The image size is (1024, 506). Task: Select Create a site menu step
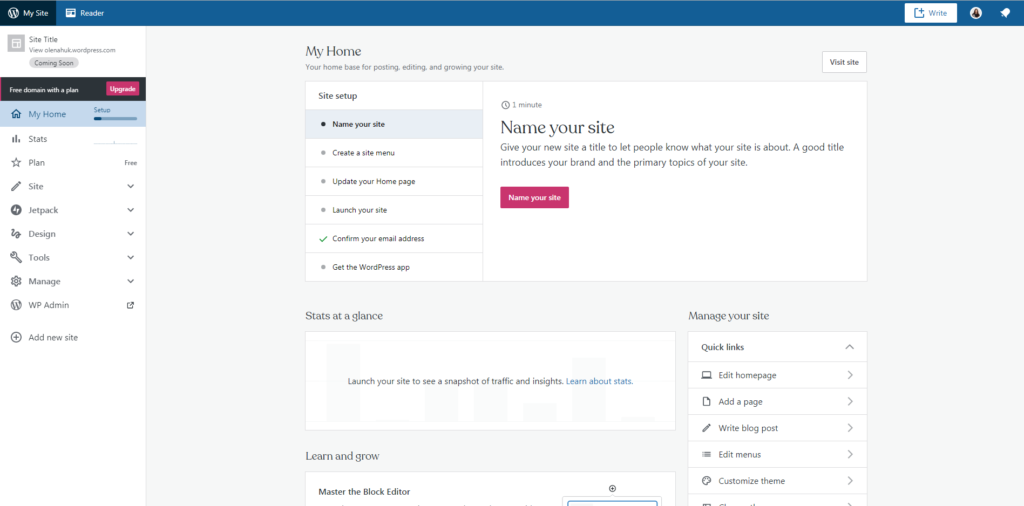[x=394, y=153]
